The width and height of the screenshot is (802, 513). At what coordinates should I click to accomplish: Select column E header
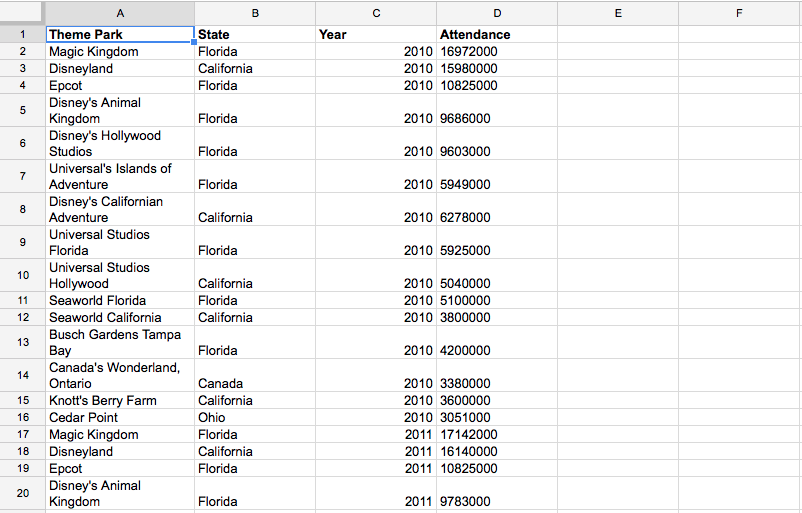(x=618, y=13)
